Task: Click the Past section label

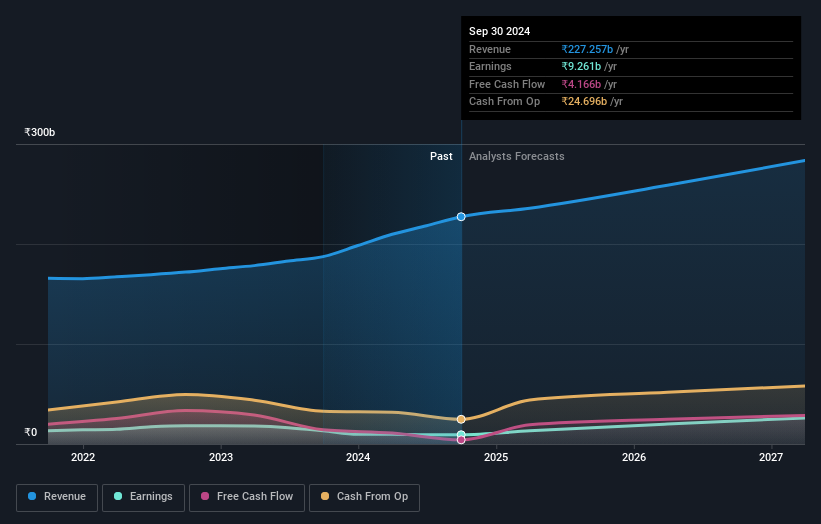Action: click(441, 157)
